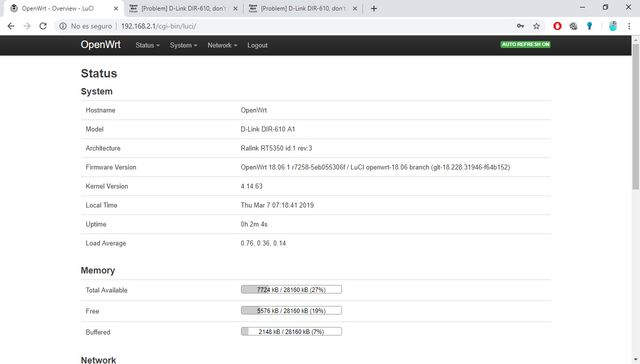Bookmark this page with the star
Viewport: 640px width, 364px height.
tap(536, 26)
